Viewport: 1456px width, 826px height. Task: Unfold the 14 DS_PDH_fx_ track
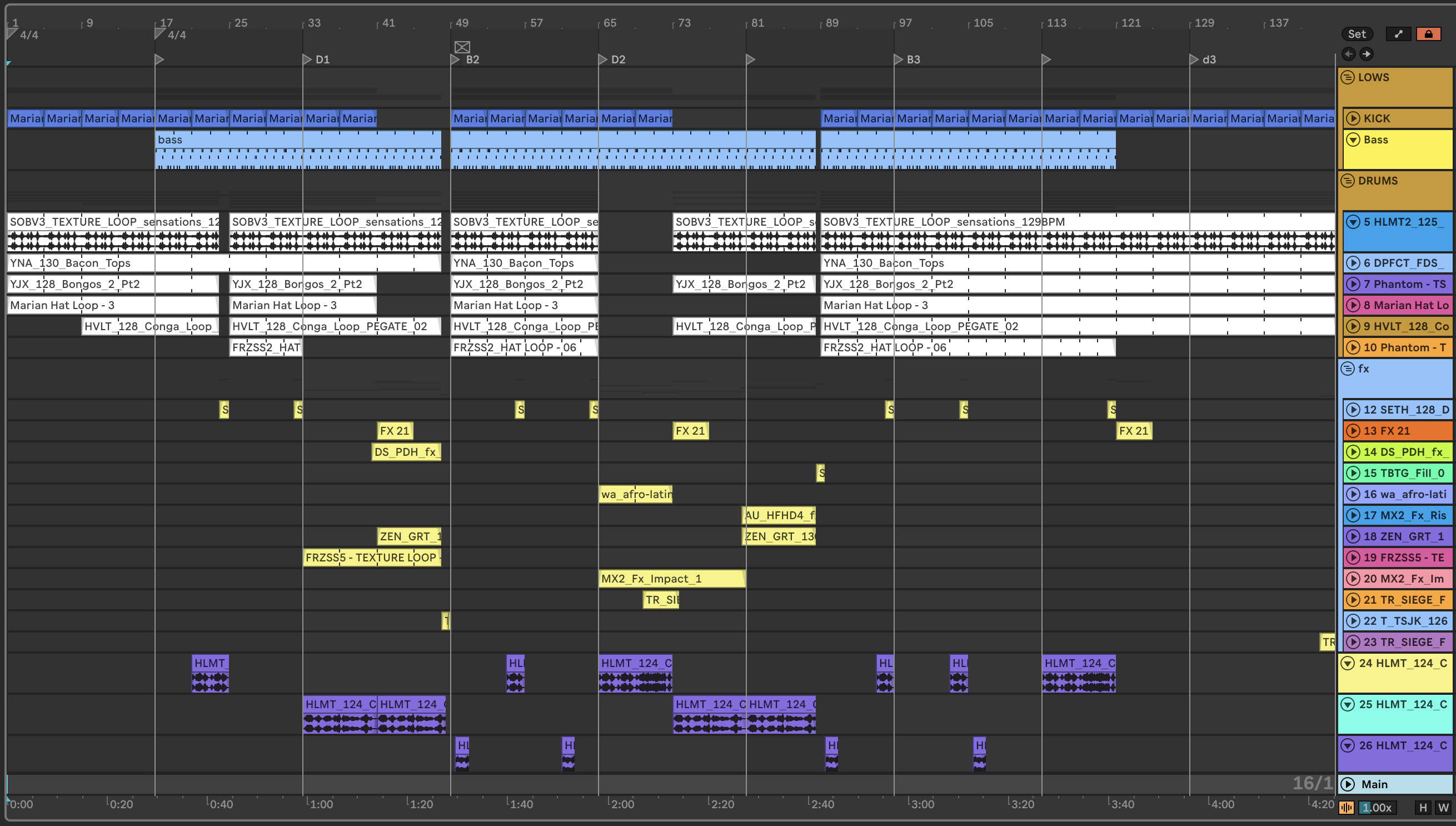click(1353, 451)
